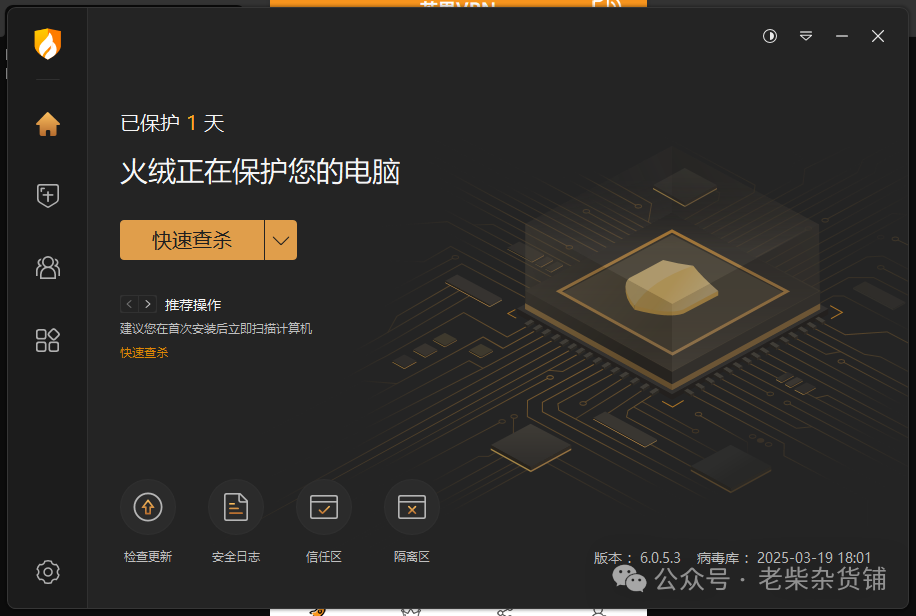Image resolution: width=916 pixels, height=616 pixels.
Task: Minimize the Huorong window
Action: tap(841, 36)
